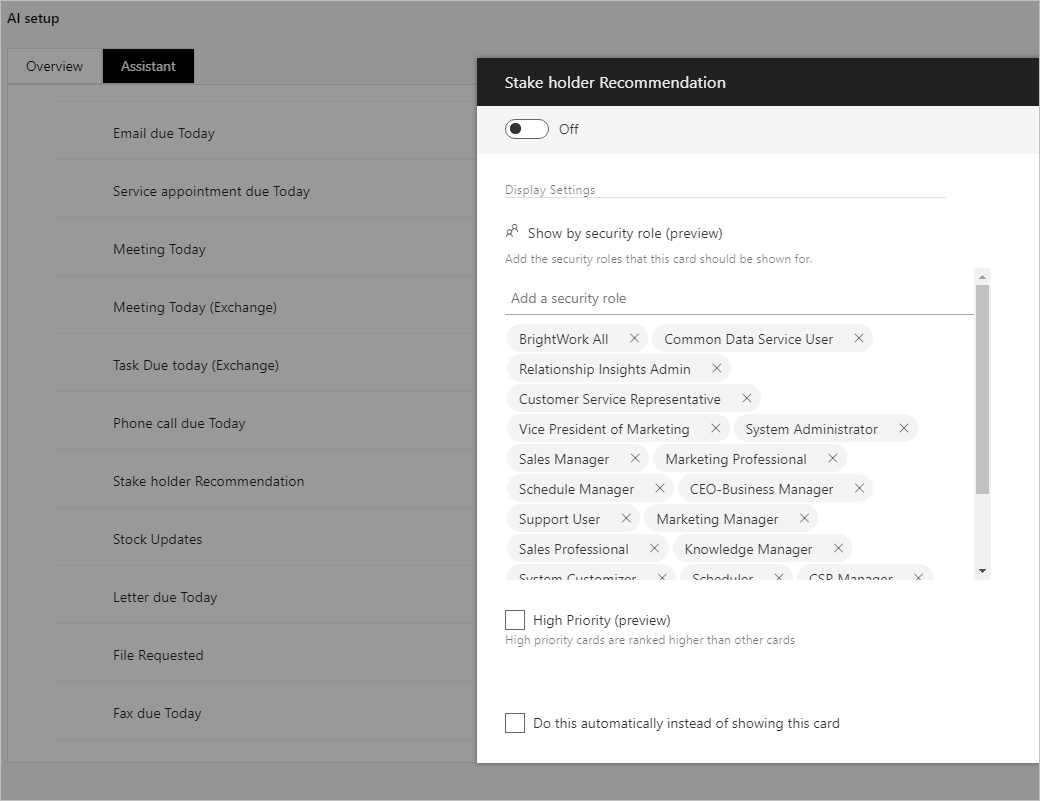This screenshot has height=801, width=1040.
Task: Click the security roles scrollbar down arrow
Action: click(982, 571)
